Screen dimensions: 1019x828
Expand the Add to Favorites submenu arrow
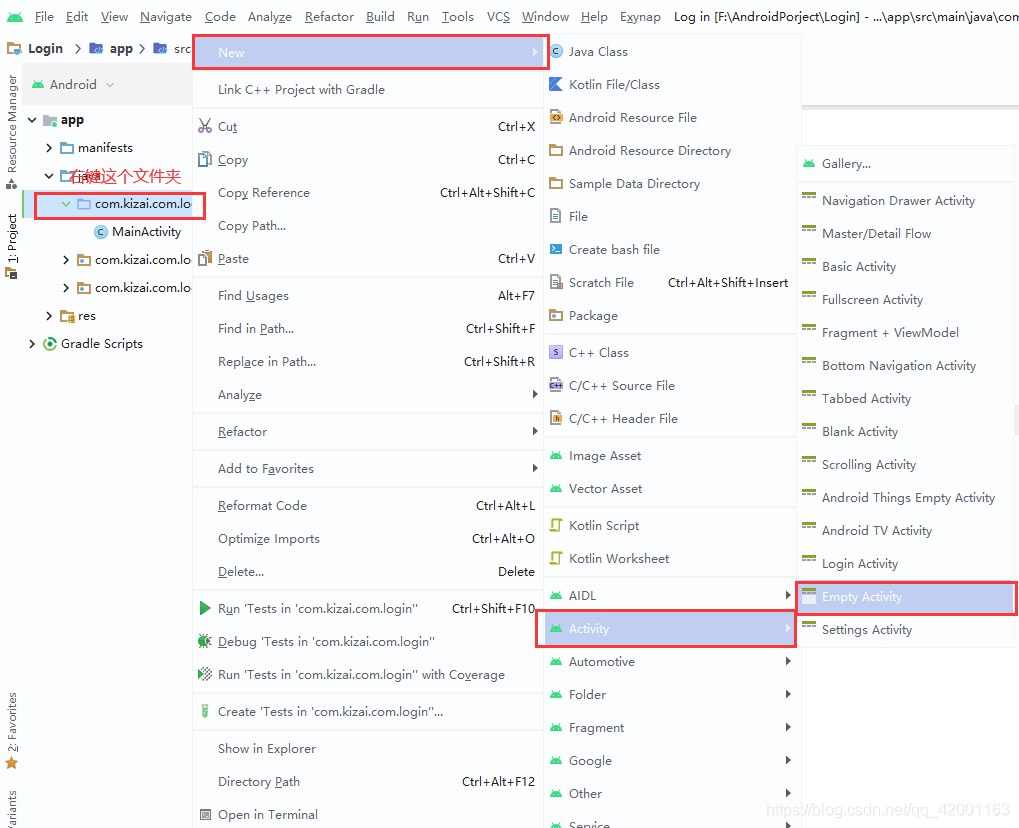[x=535, y=468]
